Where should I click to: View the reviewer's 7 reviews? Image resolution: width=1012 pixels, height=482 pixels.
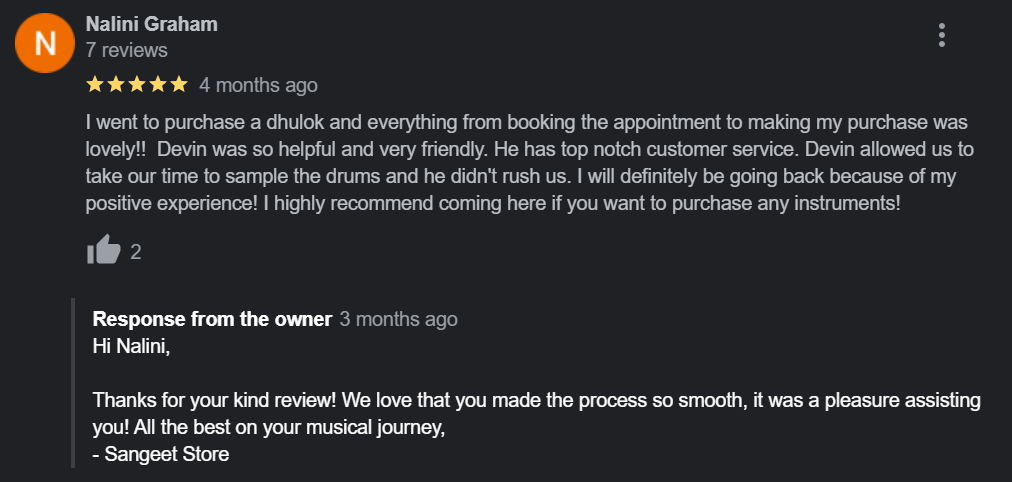(126, 49)
